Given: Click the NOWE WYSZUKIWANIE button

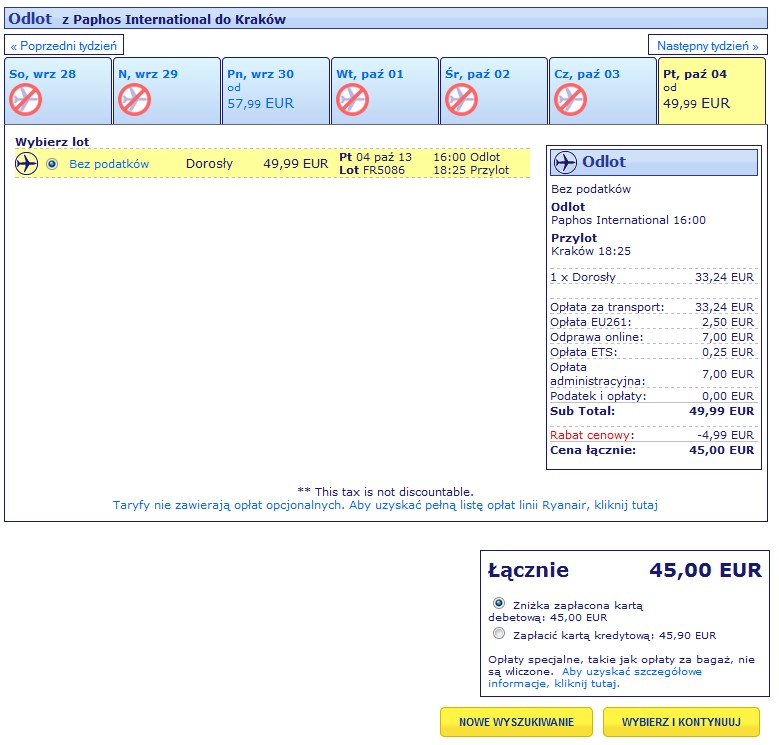Looking at the screenshot, I should click(x=516, y=722).
